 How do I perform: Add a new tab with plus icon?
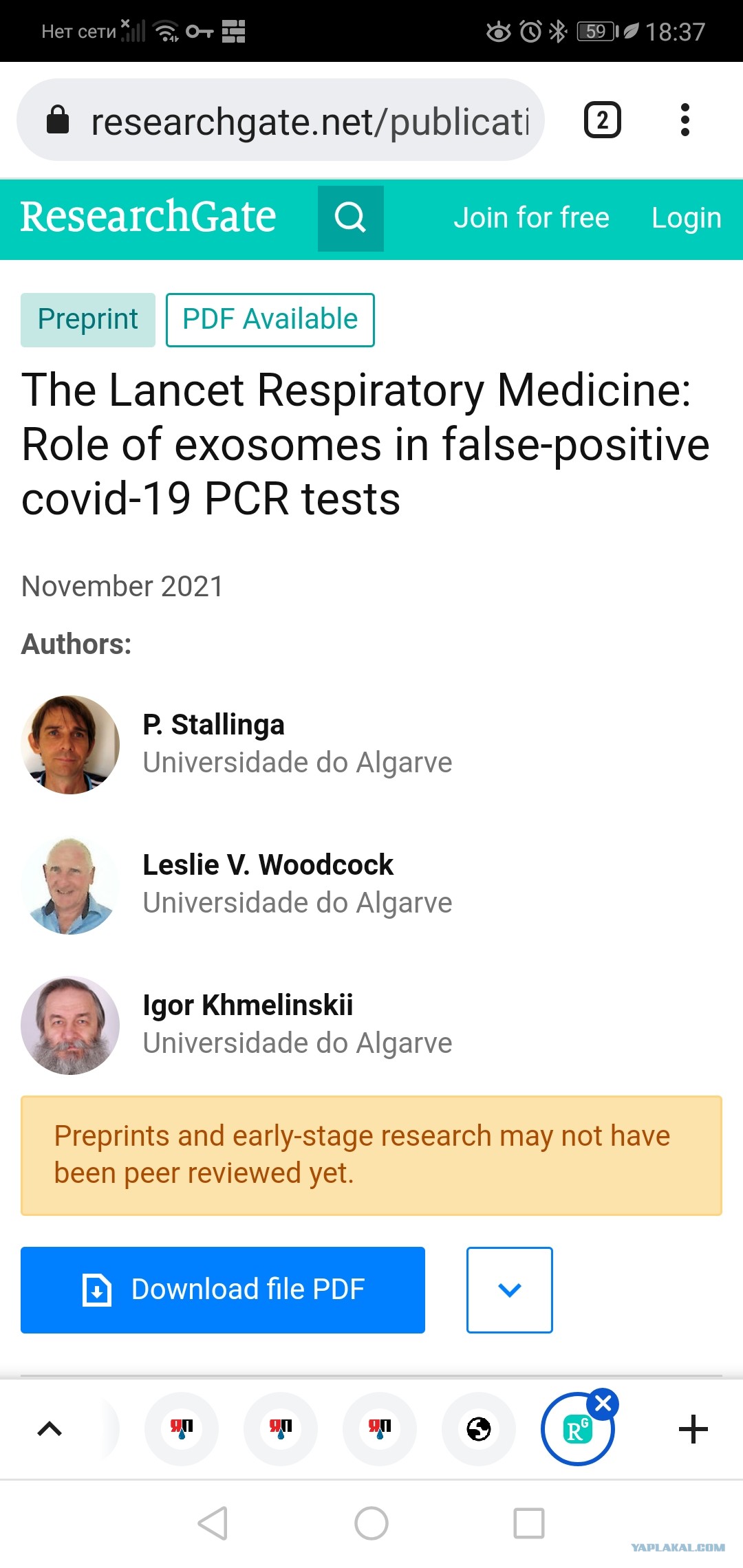point(693,1429)
